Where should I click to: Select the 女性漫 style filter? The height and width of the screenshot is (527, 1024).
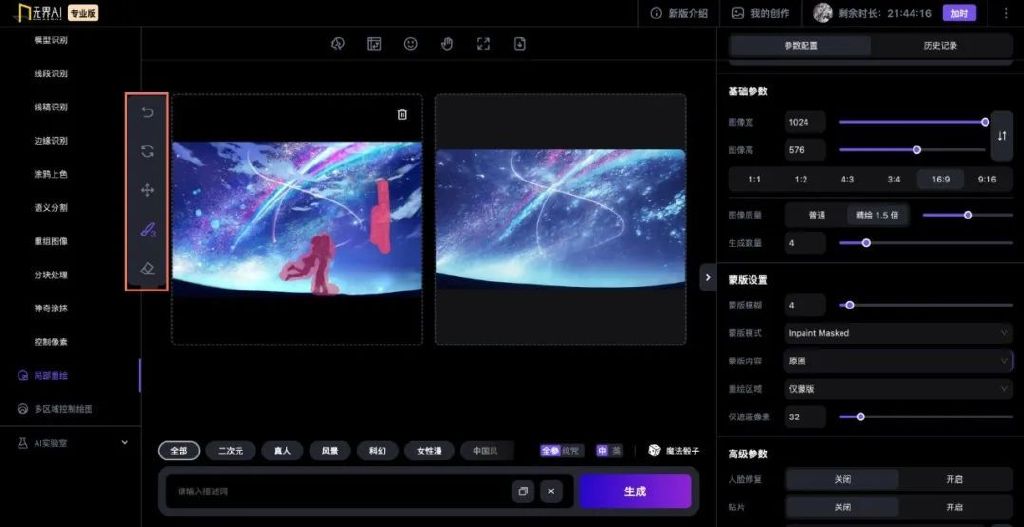tap(429, 451)
